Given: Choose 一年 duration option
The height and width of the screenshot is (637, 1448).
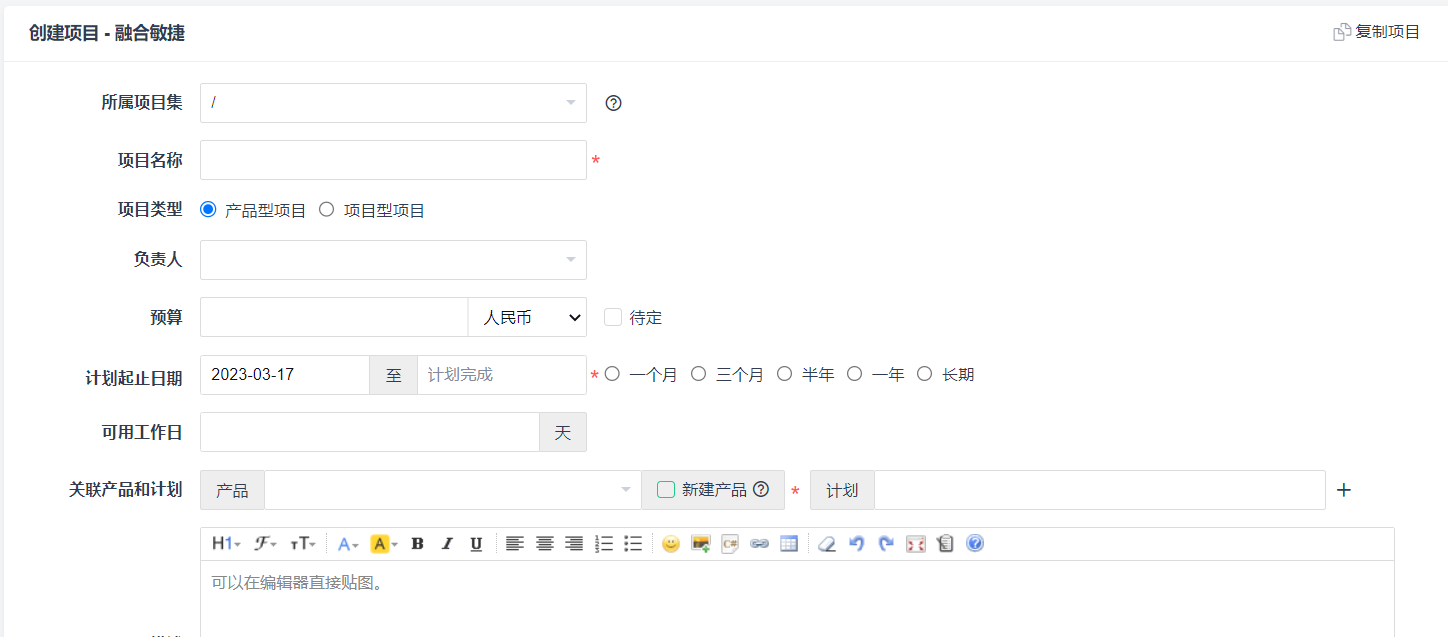Looking at the screenshot, I should 855,374.
